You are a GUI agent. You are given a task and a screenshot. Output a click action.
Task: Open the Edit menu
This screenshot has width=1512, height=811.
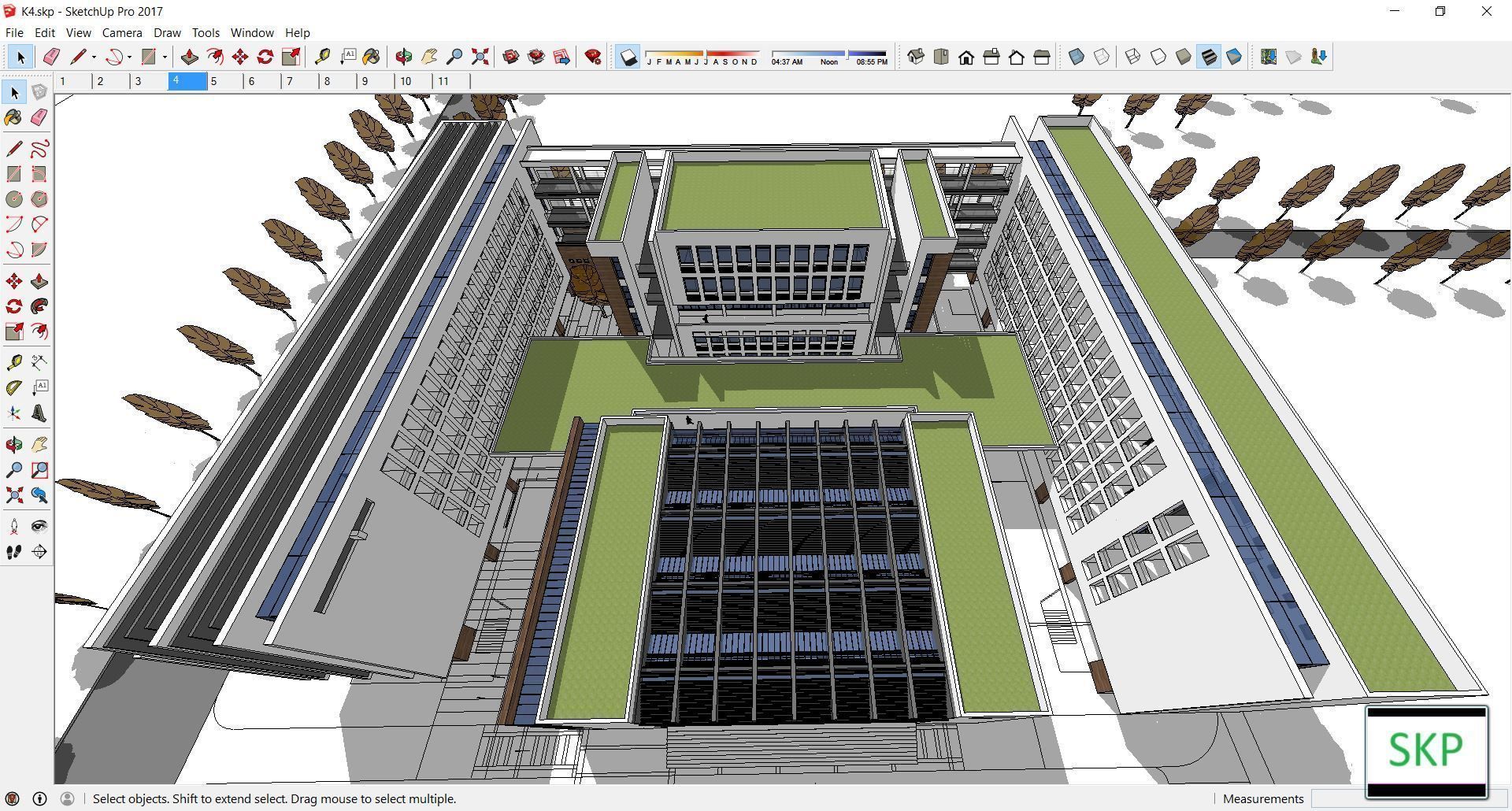click(x=44, y=32)
